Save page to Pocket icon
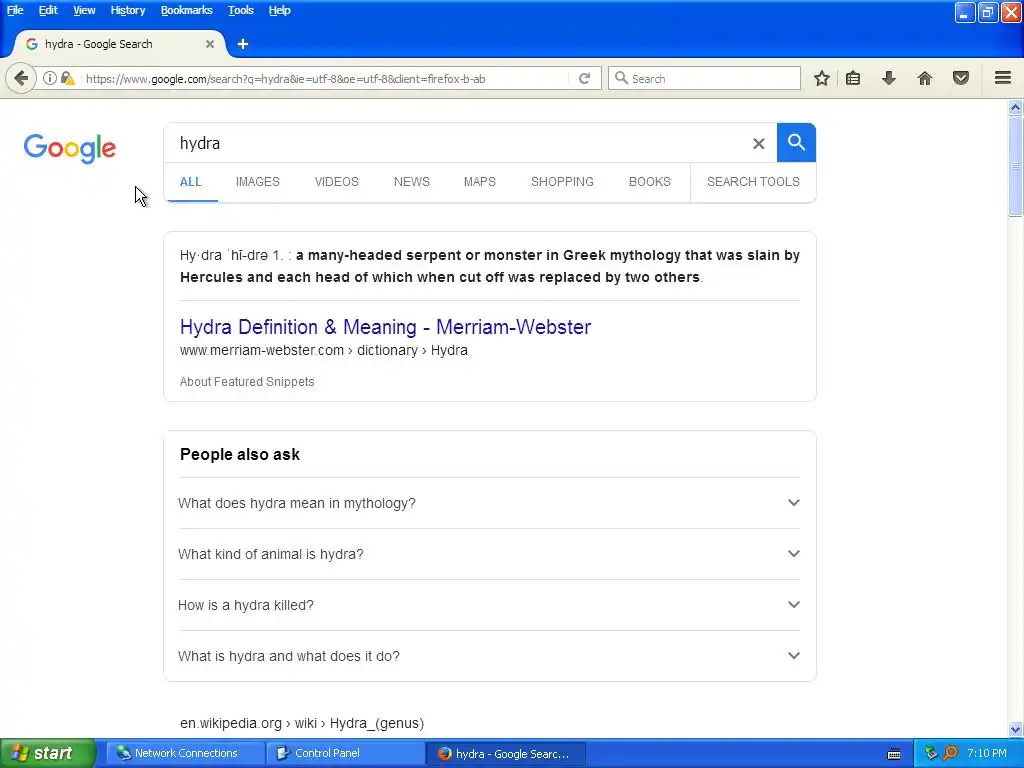1024x768 pixels. coord(961,78)
